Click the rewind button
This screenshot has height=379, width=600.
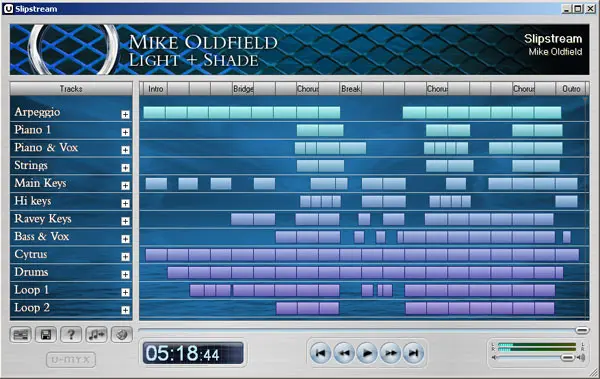coord(344,353)
